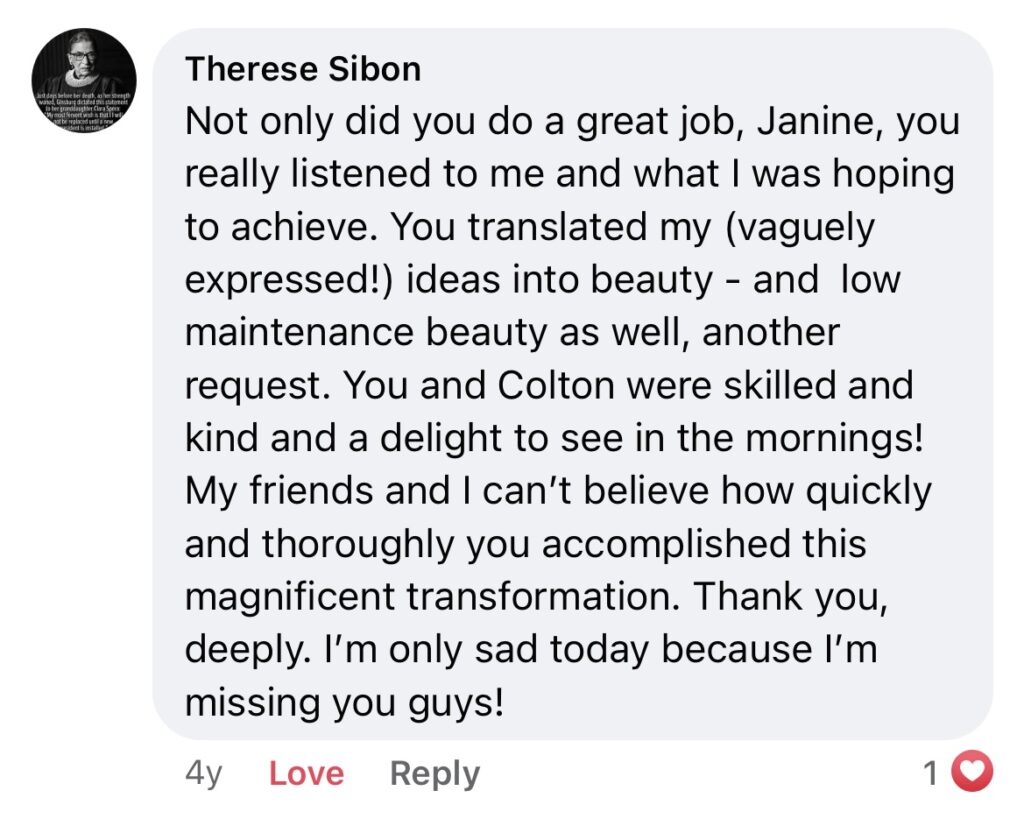Image resolution: width=1024 pixels, height=819 pixels.
Task: Reply to Therese Sibon's comment
Action: pos(435,775)
